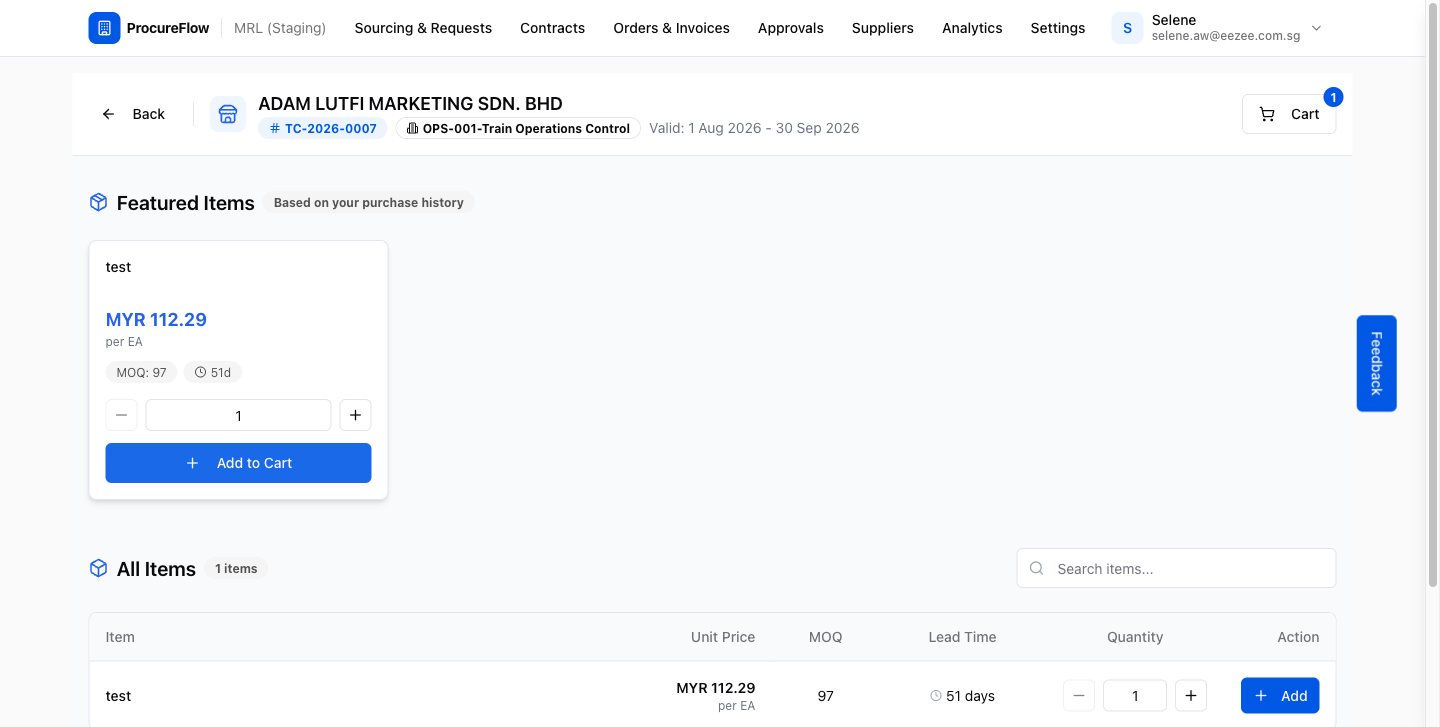Screen dimensions: 1440x727
Task: Click the Search items input field
Action: [x=1176, y=568]
